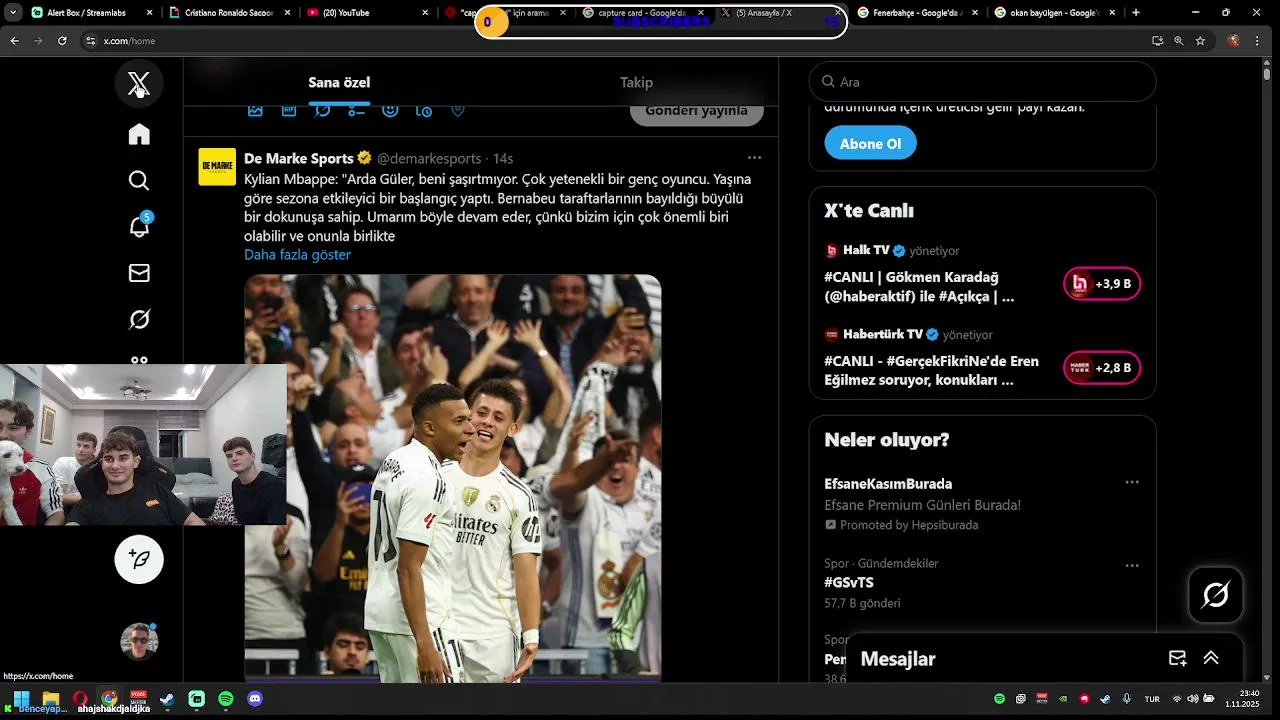Open Notifications bell icon
1280x720 pixels.
point(139,227)
